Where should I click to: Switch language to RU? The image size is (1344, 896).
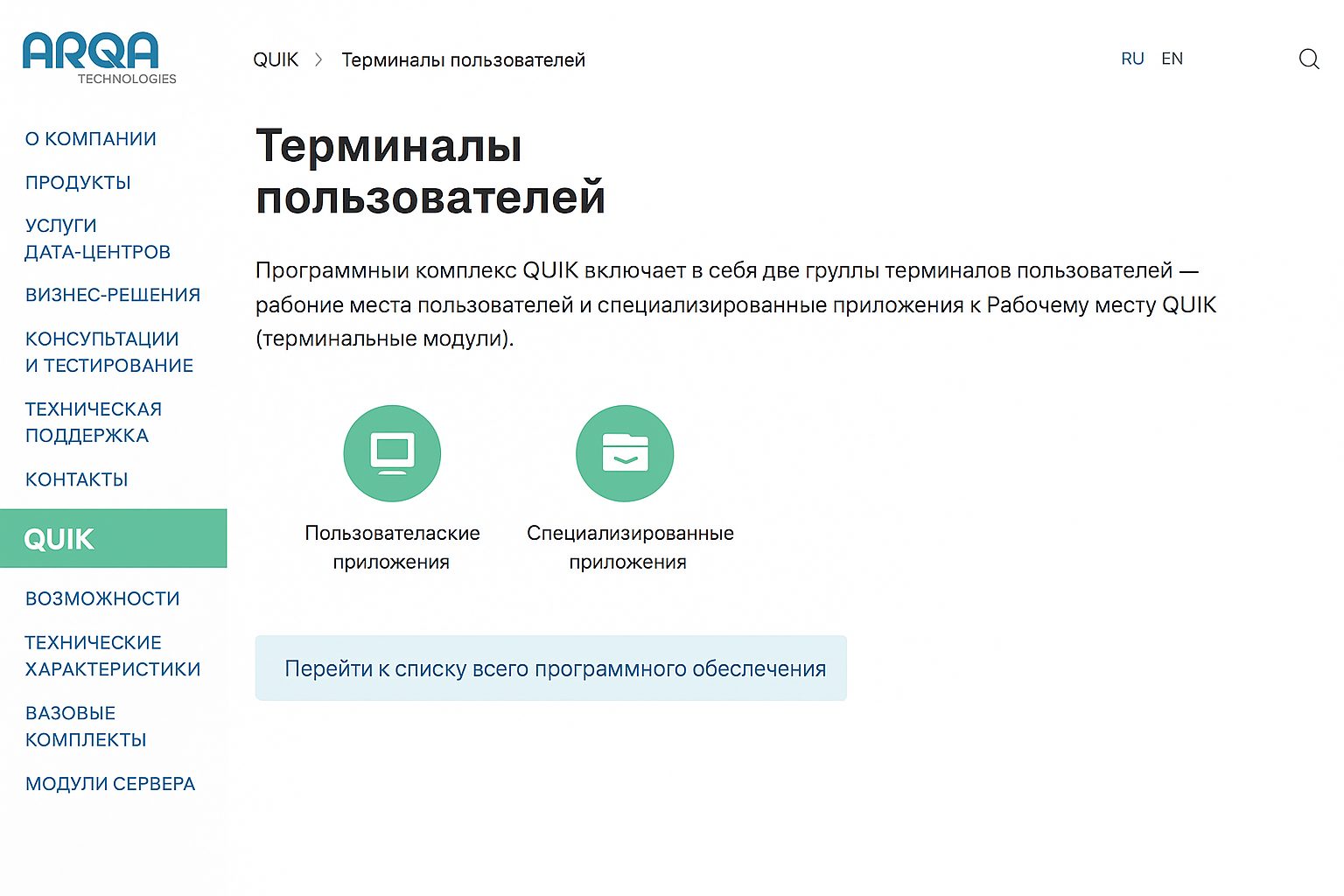(1132, 59)
